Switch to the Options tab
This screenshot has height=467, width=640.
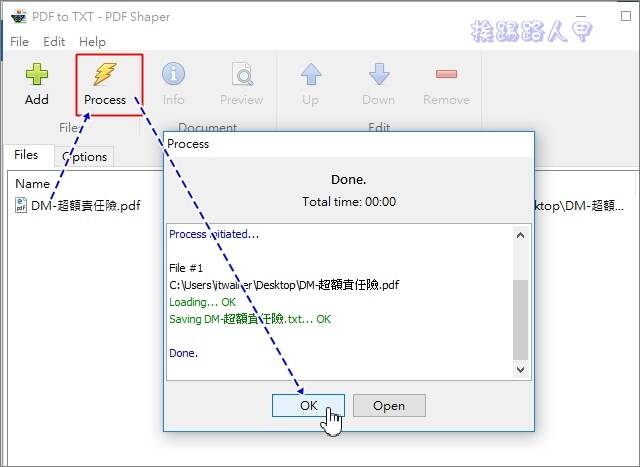click(x=84, y=157)
